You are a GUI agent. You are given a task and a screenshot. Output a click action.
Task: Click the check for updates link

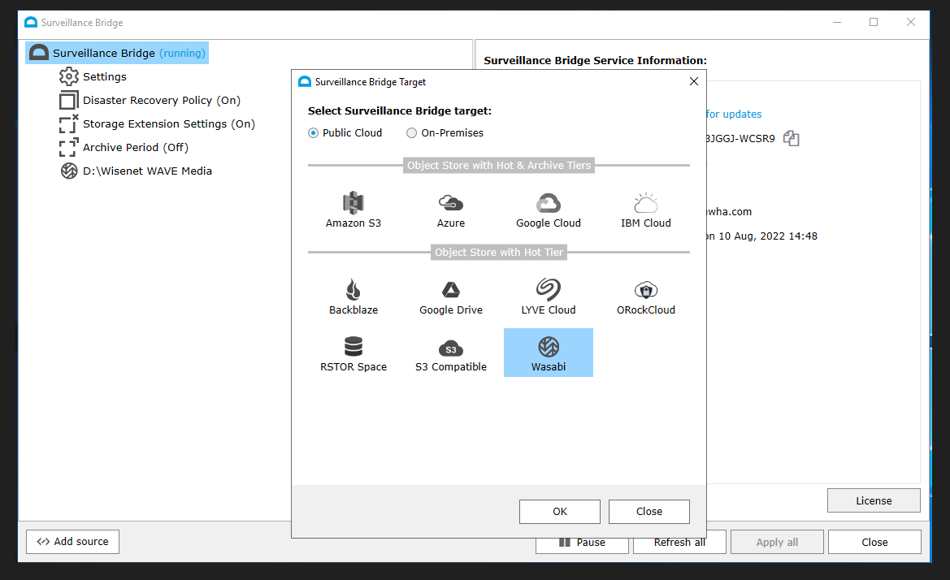(734, 114)
